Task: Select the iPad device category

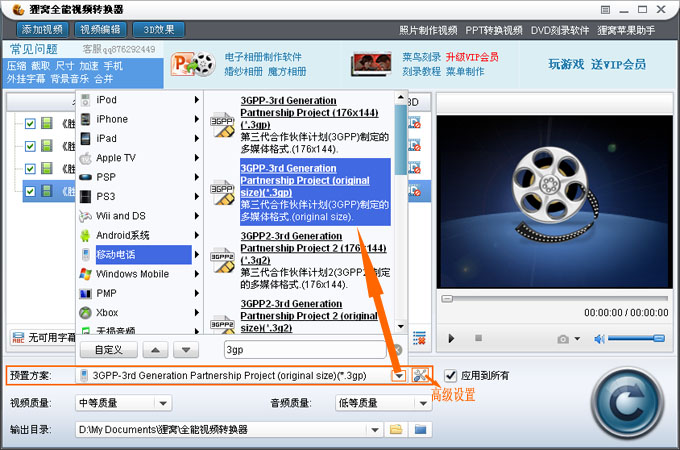Action: pos(138,138)
